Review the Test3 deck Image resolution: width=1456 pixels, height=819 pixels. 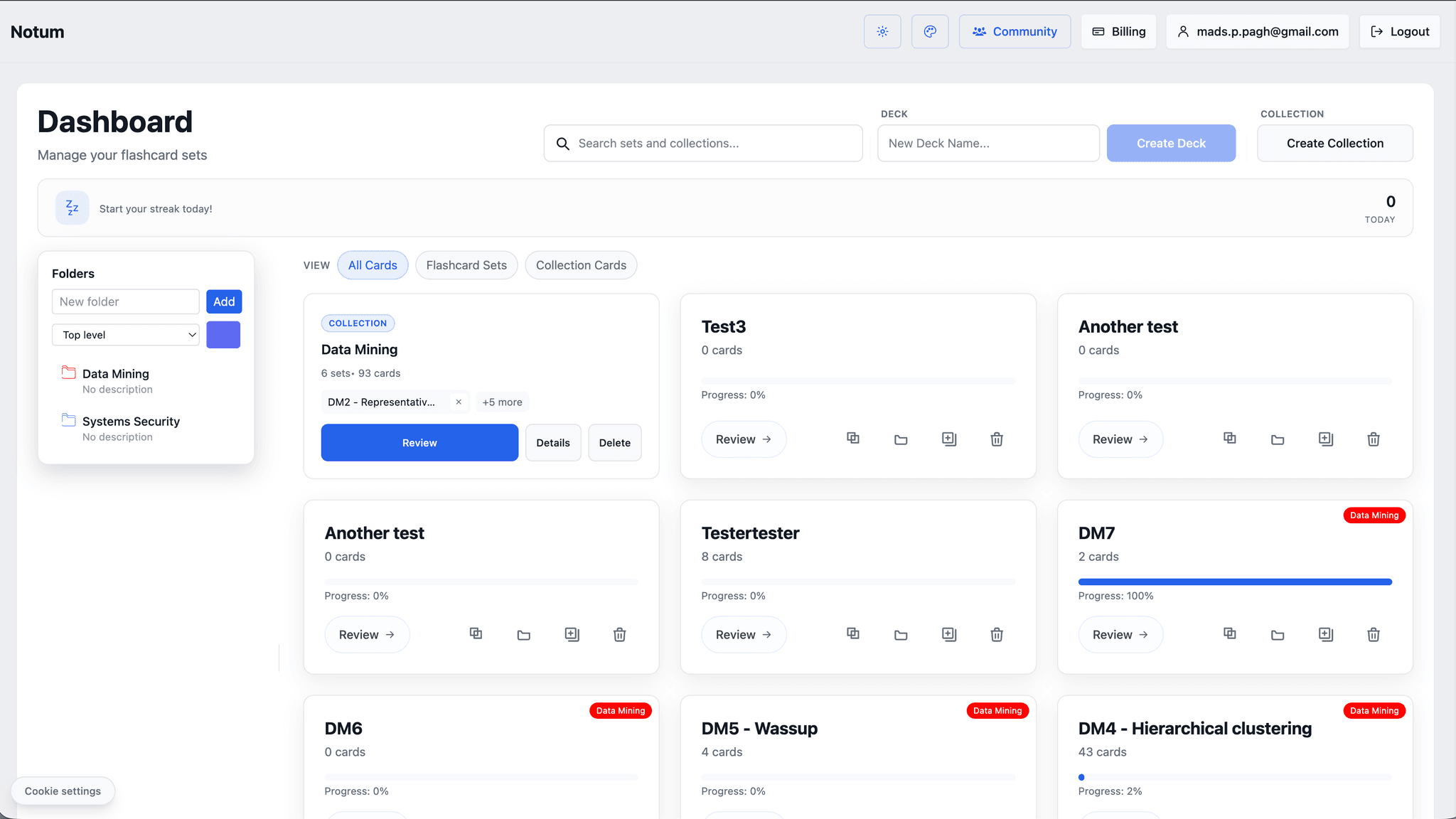(x=744, y=439)
